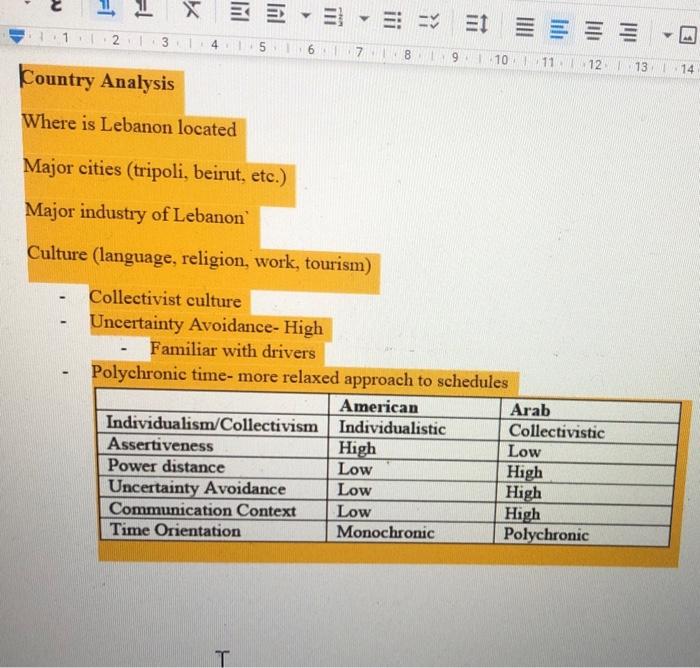700x668 pixels.
Task: Select the highlighted left align icon
Action: pos(559,29)
